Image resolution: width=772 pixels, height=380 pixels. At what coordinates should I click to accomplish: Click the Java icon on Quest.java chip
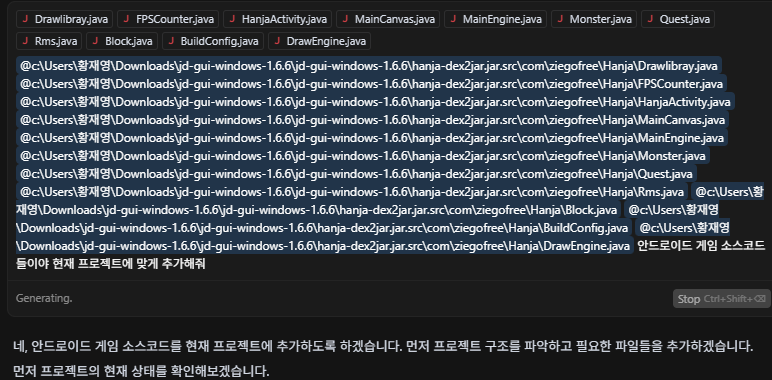650,19
